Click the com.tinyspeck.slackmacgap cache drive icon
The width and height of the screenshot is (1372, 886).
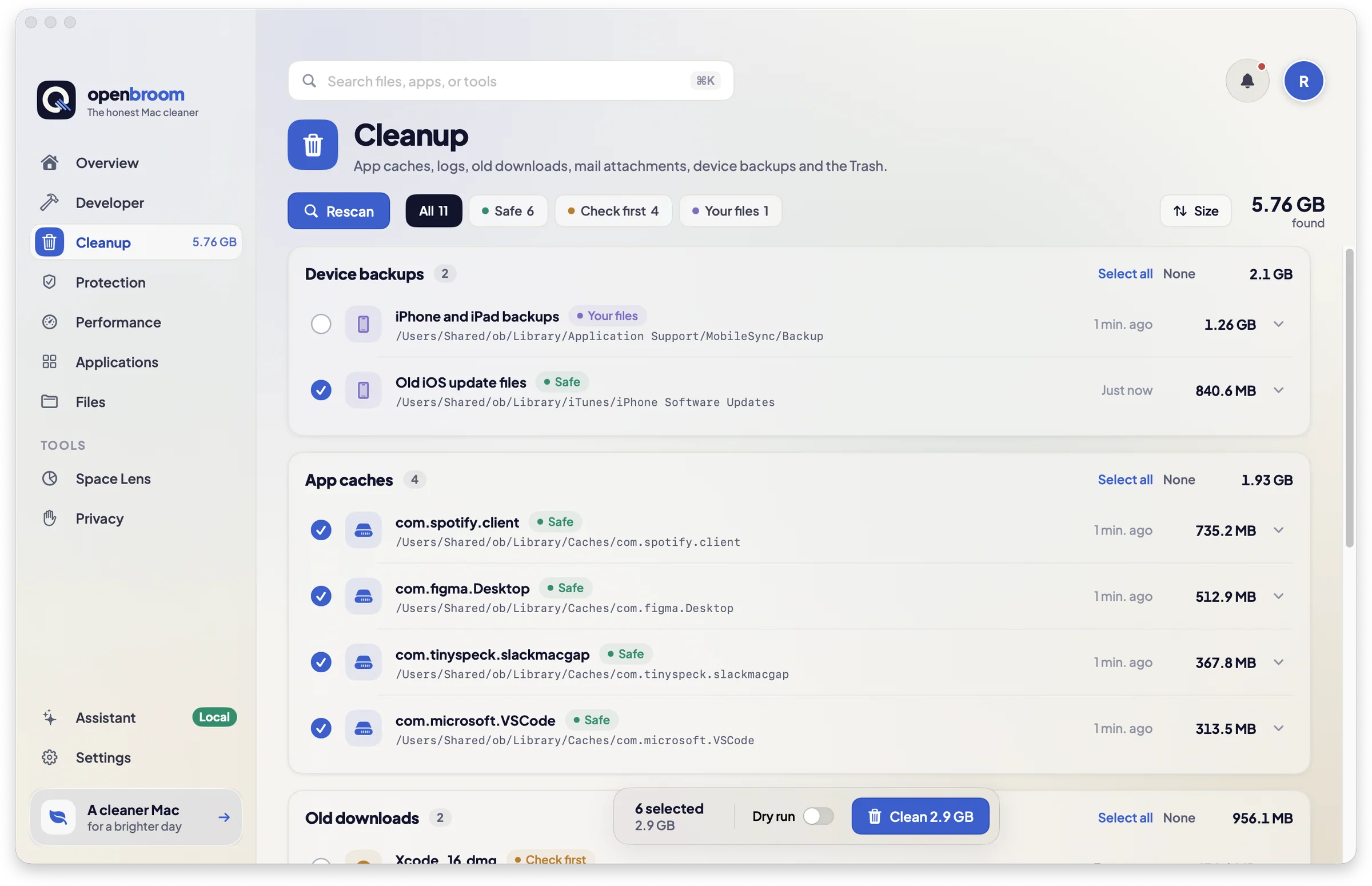pos(363,662)
